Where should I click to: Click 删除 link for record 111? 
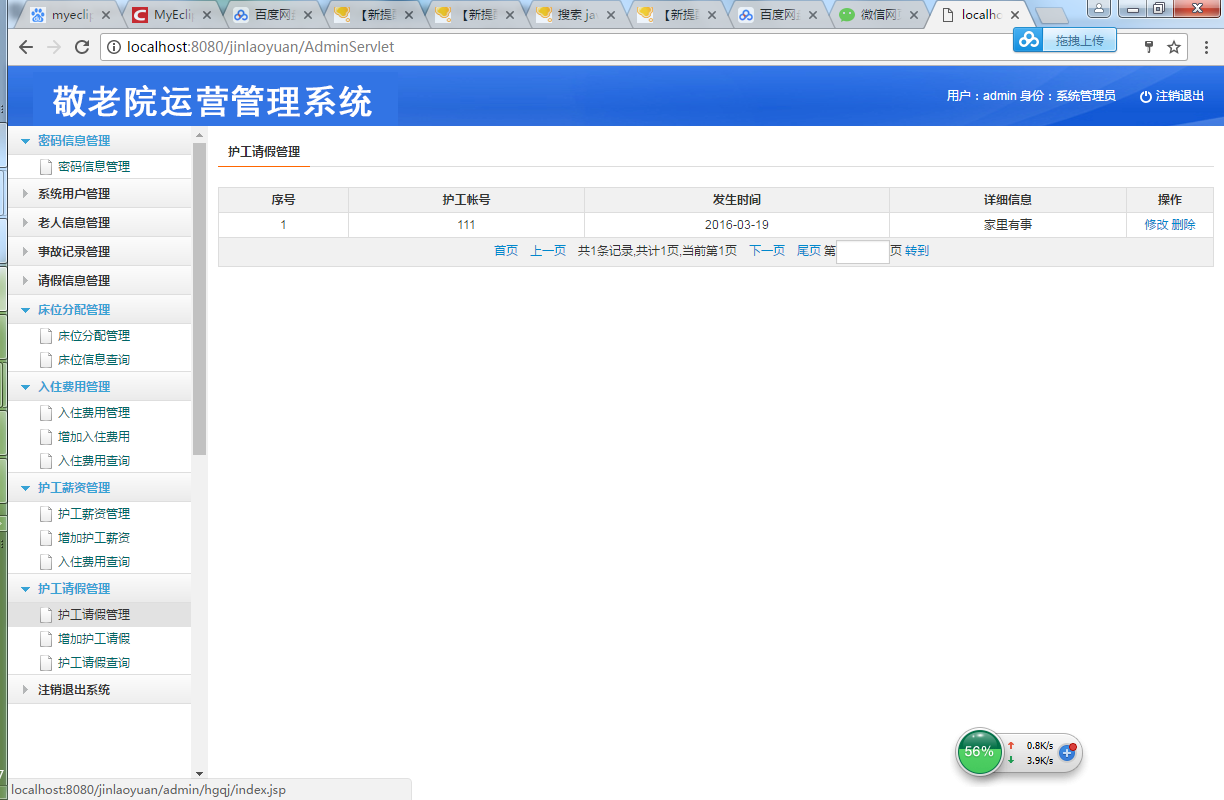[1183, 225]
